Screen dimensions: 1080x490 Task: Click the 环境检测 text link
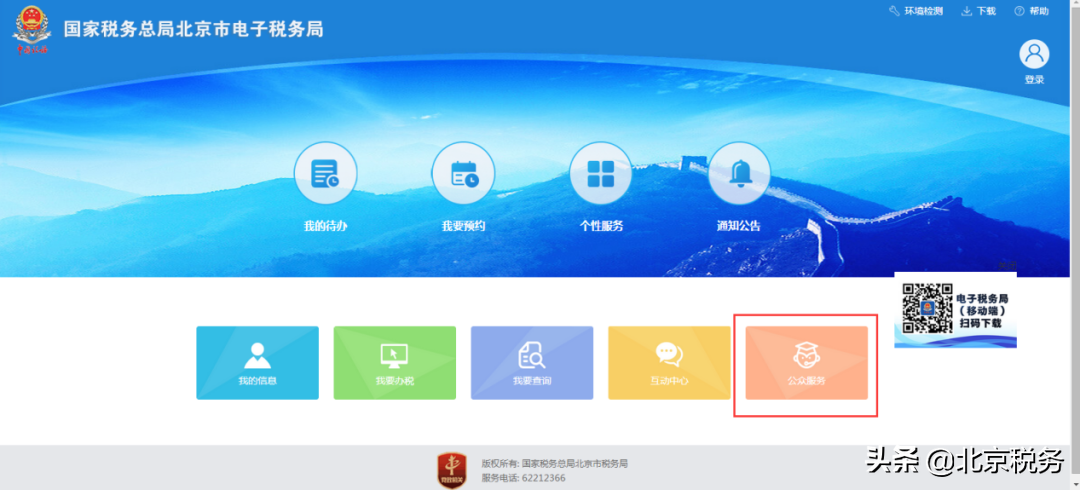click(923, 11)
